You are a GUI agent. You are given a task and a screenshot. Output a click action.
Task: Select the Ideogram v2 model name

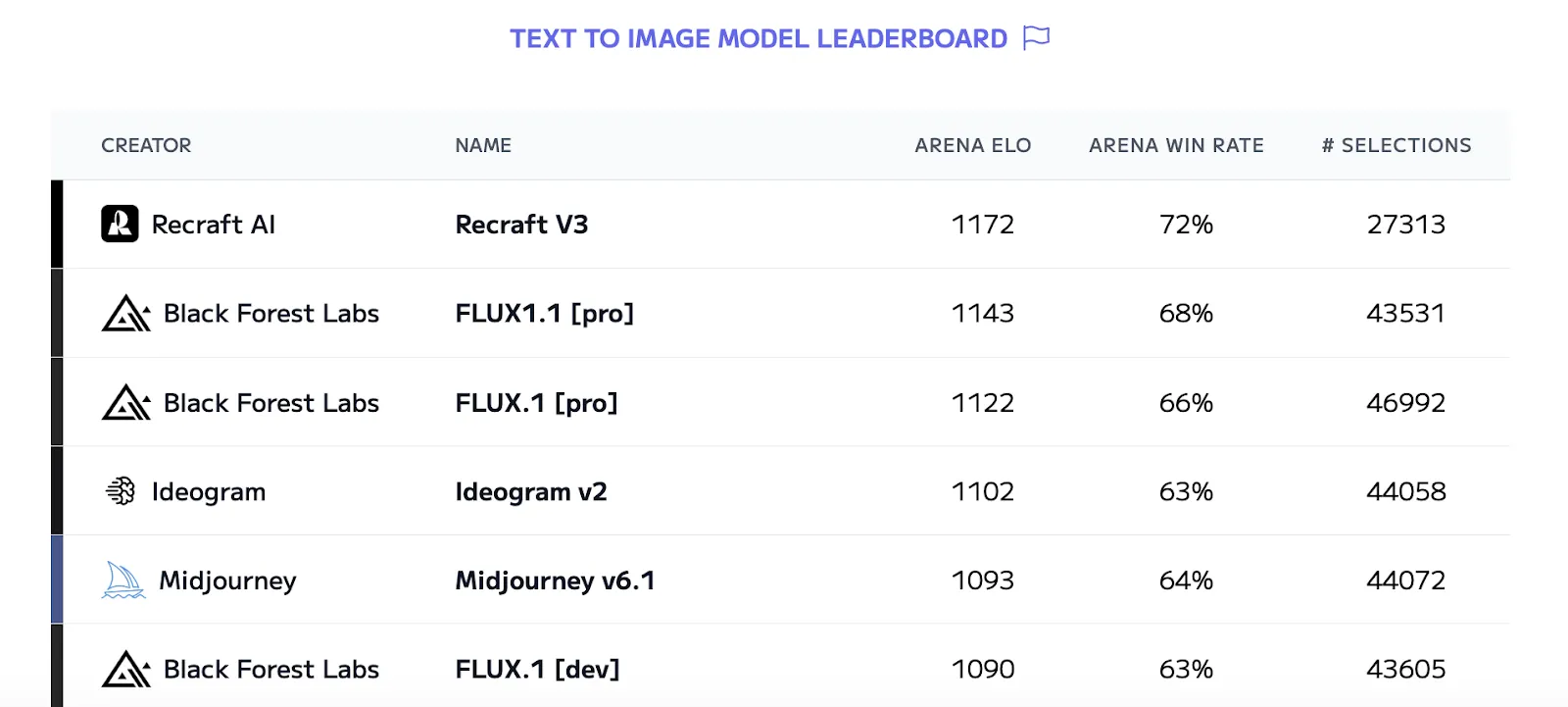[x=531, y=491]
